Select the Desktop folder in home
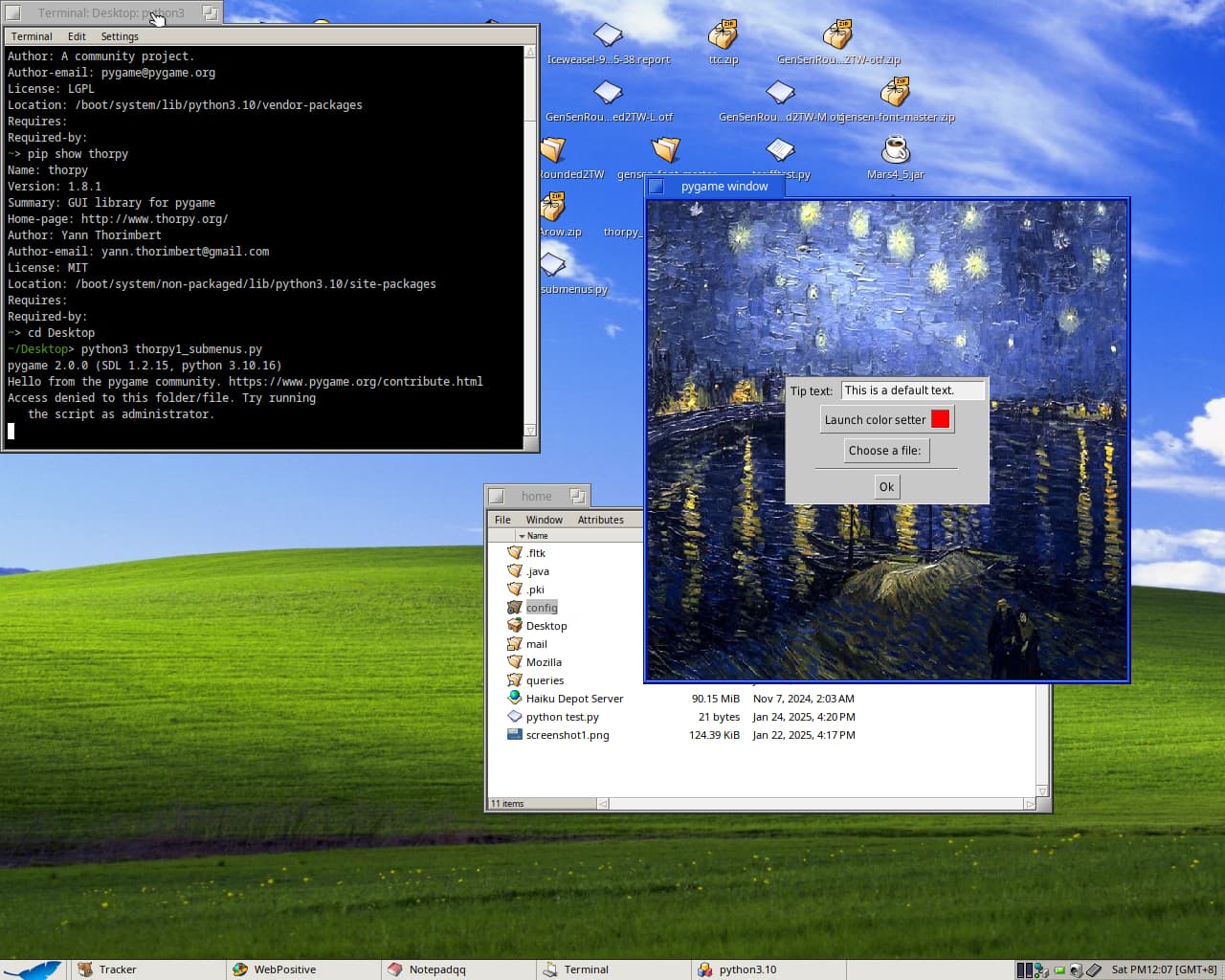The image size is (1225, 980). coord(546,626)
